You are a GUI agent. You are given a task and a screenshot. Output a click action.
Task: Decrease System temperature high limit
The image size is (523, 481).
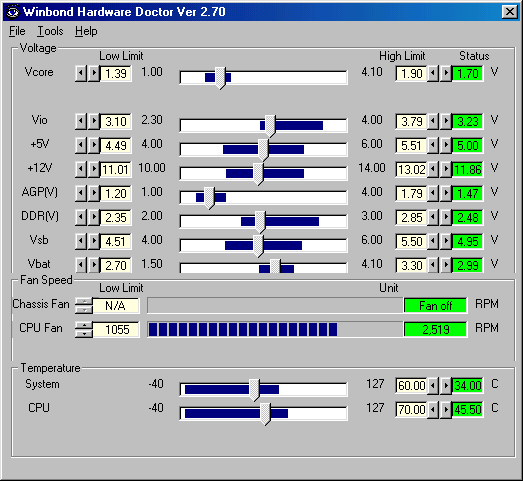433,386
